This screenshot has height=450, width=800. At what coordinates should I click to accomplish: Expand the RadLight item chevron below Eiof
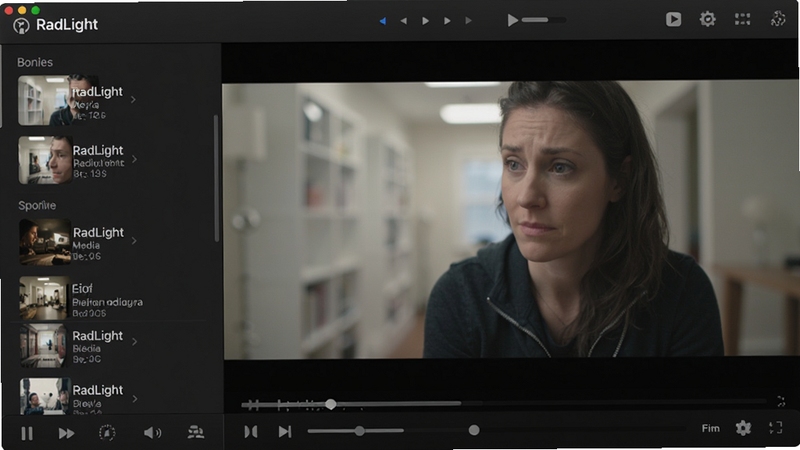click(135, 341)
